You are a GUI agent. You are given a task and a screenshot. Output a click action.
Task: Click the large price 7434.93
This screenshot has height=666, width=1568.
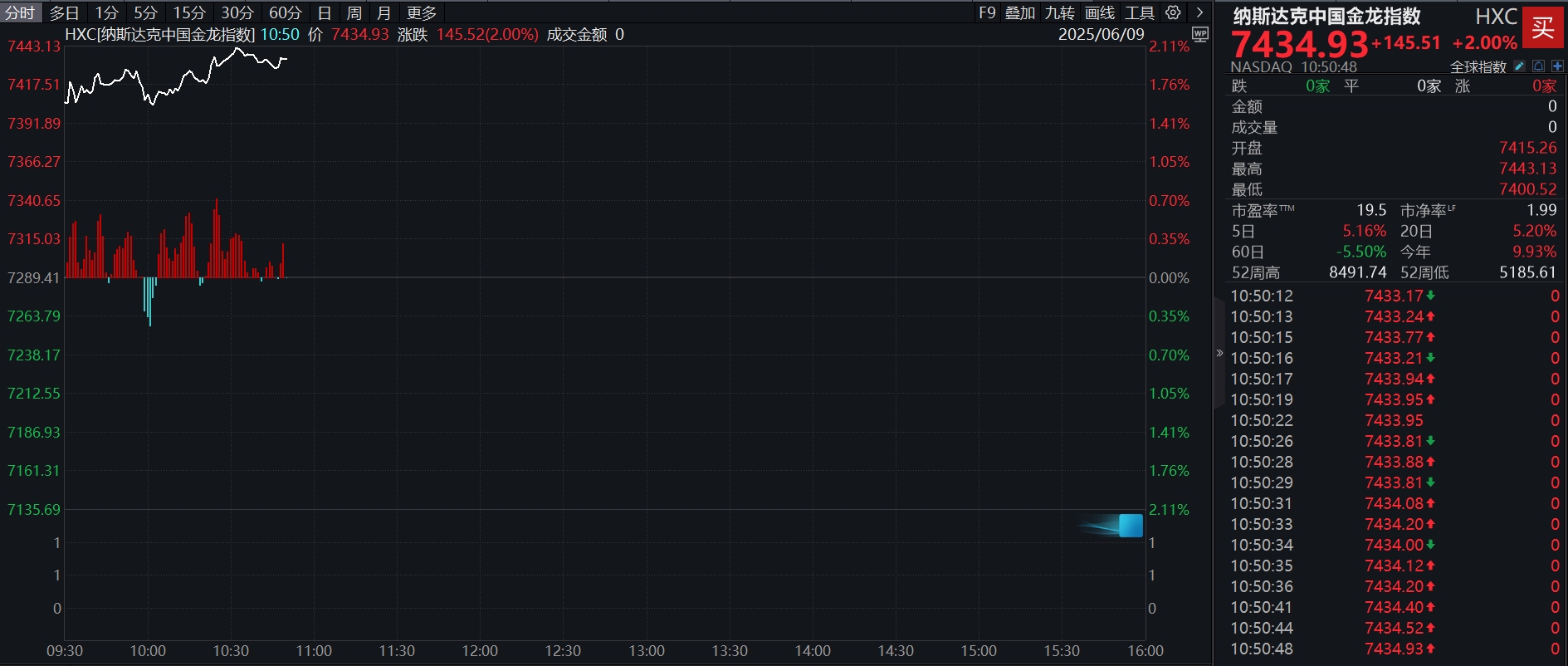tap(1300, 44)
